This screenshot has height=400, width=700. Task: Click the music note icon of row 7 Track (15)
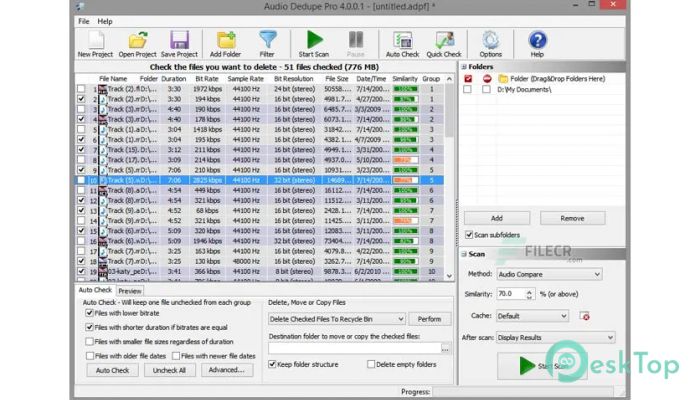click(x=103, y=150)
